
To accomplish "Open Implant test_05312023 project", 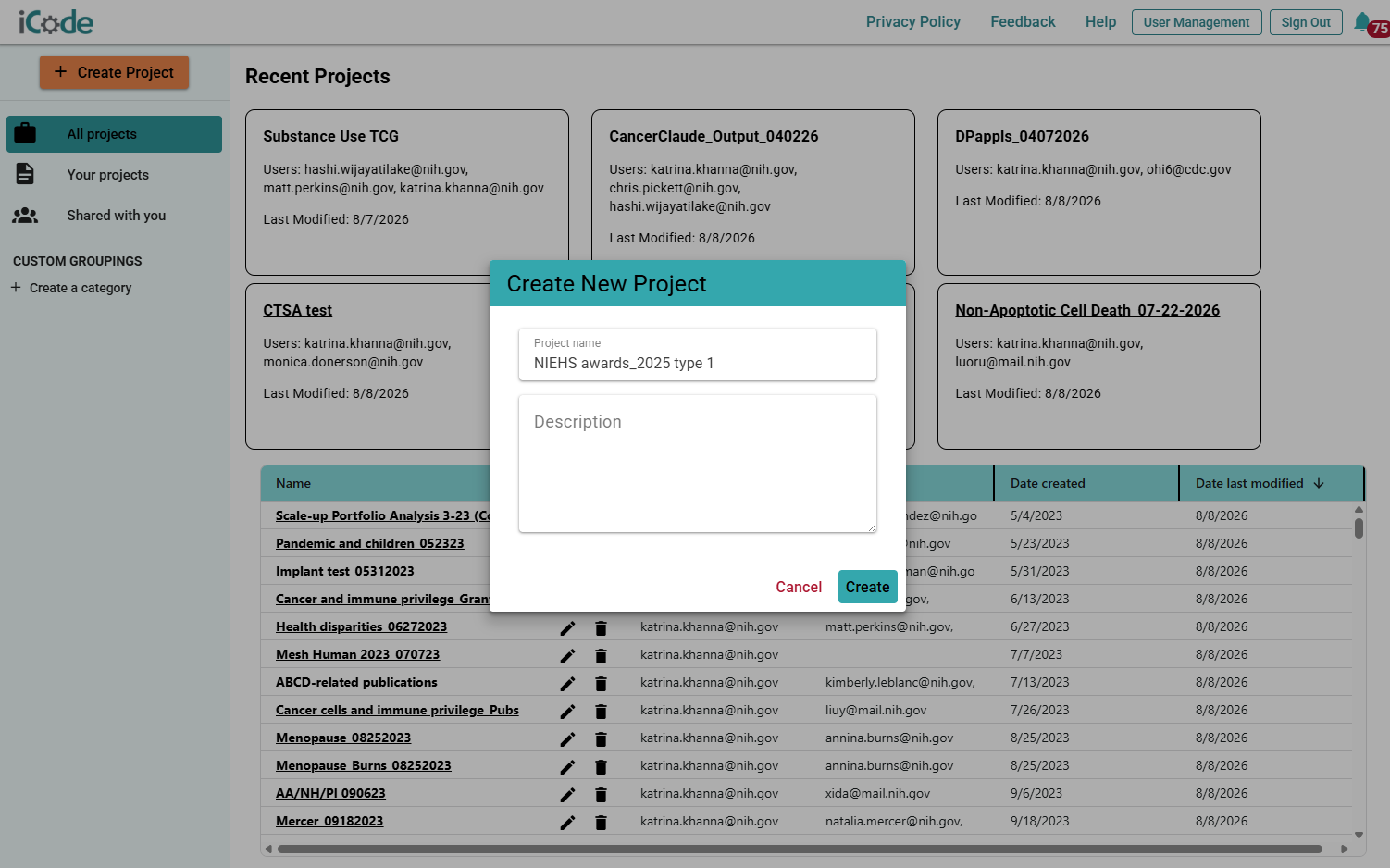I will point(344,571).
